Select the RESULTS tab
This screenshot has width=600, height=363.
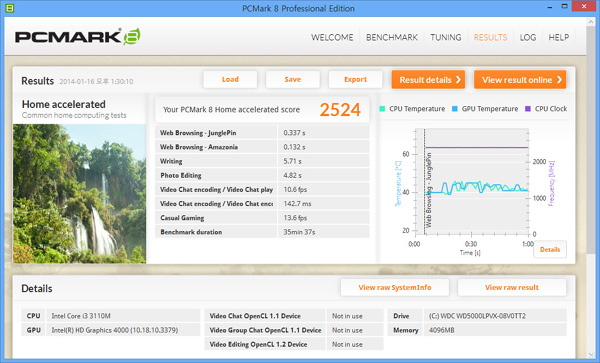click(x=490, y=37)
